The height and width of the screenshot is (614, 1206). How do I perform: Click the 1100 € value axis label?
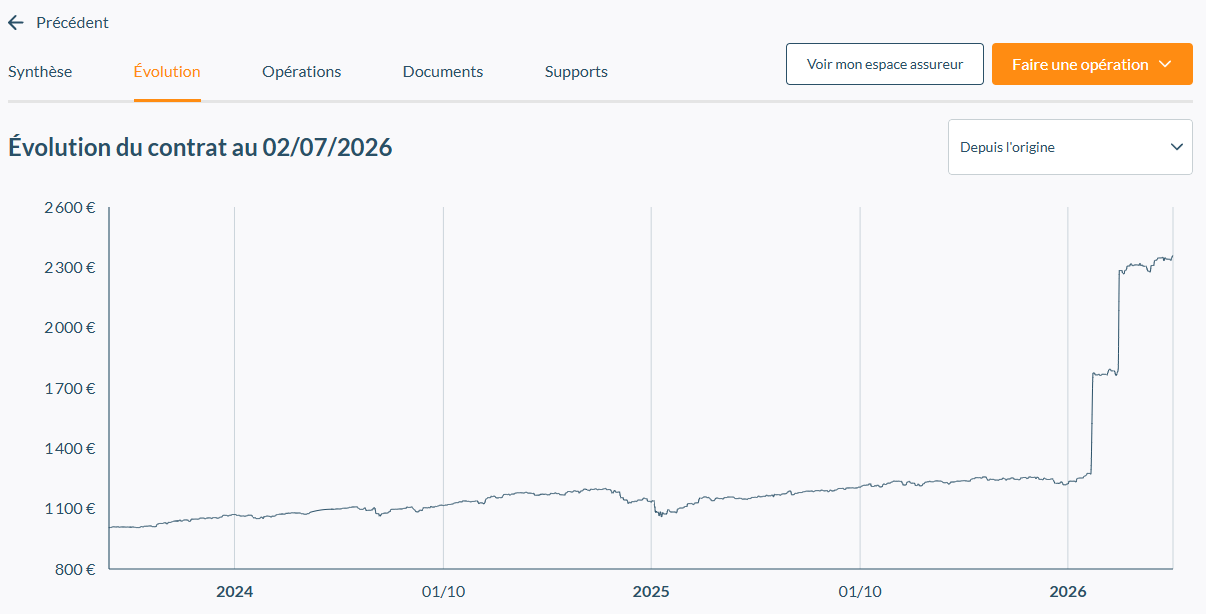pyautogui.click(x=69, y=508)
